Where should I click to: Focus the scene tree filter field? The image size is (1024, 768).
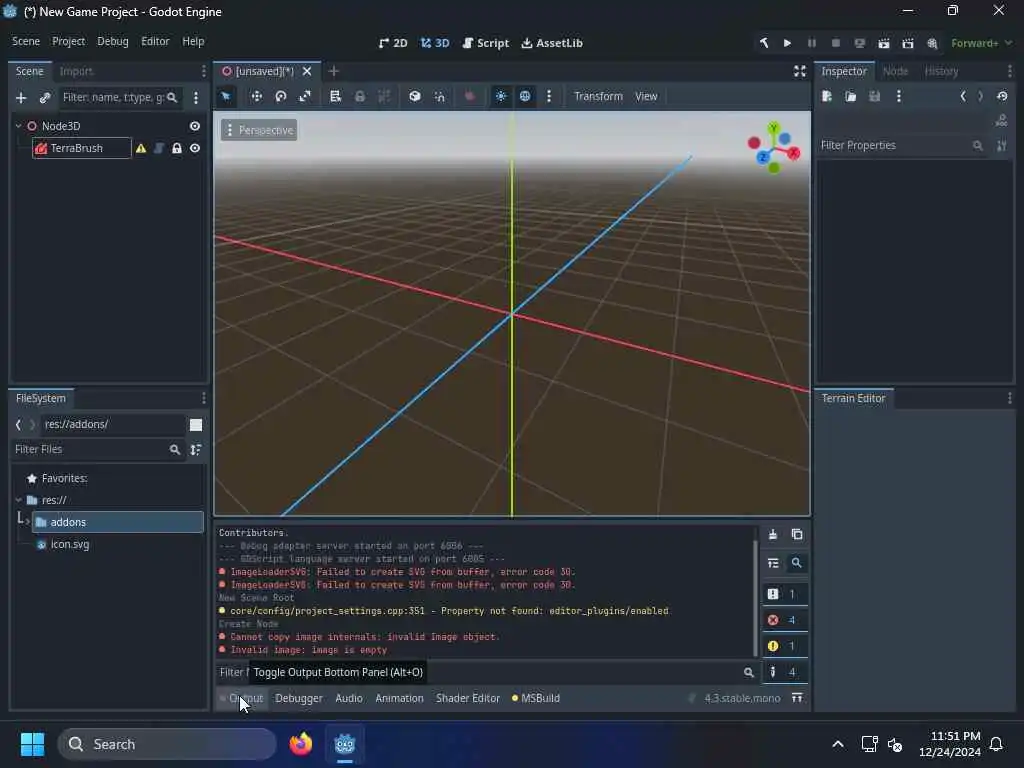click(x=120, y=97)
